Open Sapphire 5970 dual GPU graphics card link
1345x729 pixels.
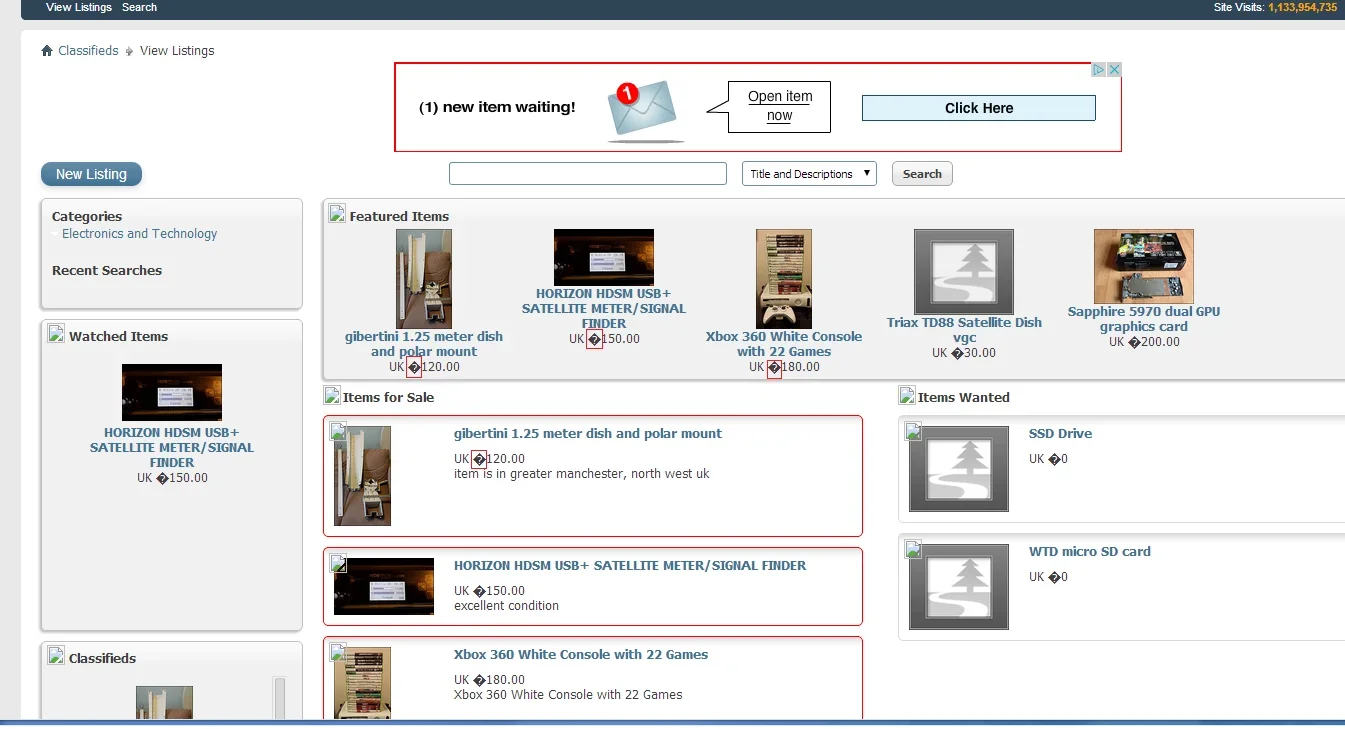(x=1144, y=319)
